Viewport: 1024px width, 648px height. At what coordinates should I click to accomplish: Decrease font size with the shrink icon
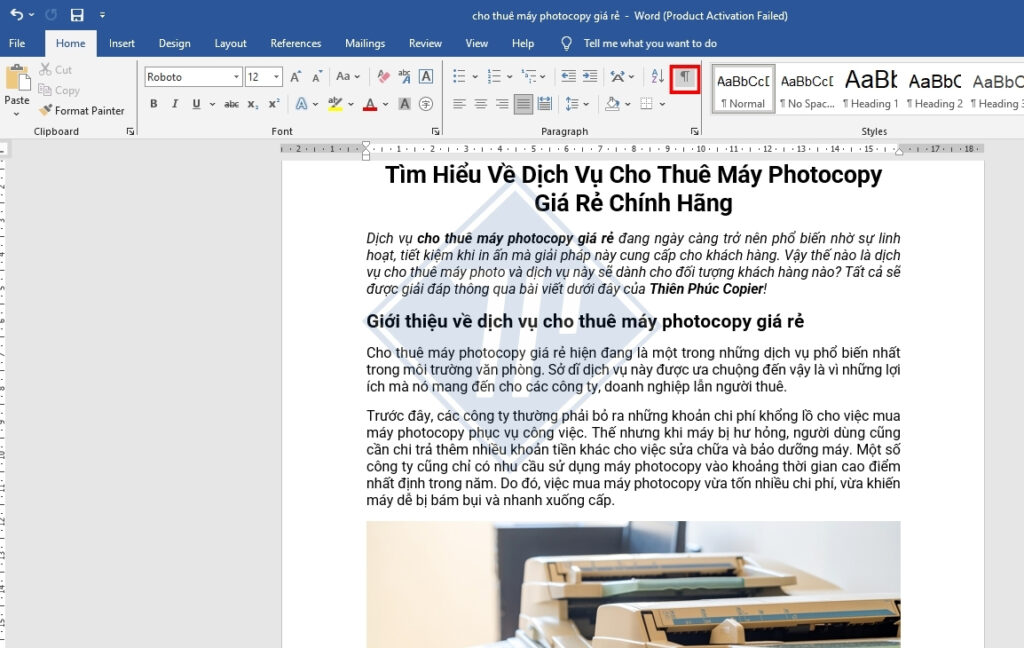pyautogui.click(x=317, y=76)
